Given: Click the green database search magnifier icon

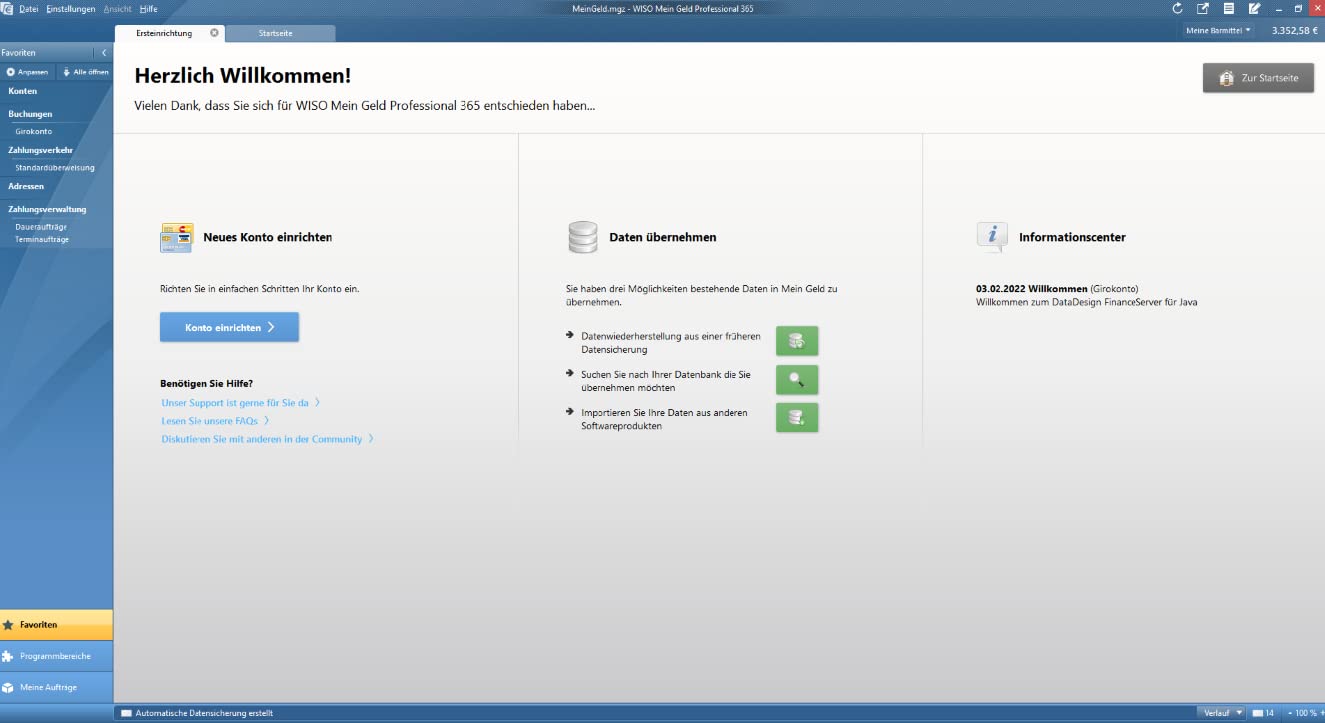Looking at the screenshot, I should [797, 380].
